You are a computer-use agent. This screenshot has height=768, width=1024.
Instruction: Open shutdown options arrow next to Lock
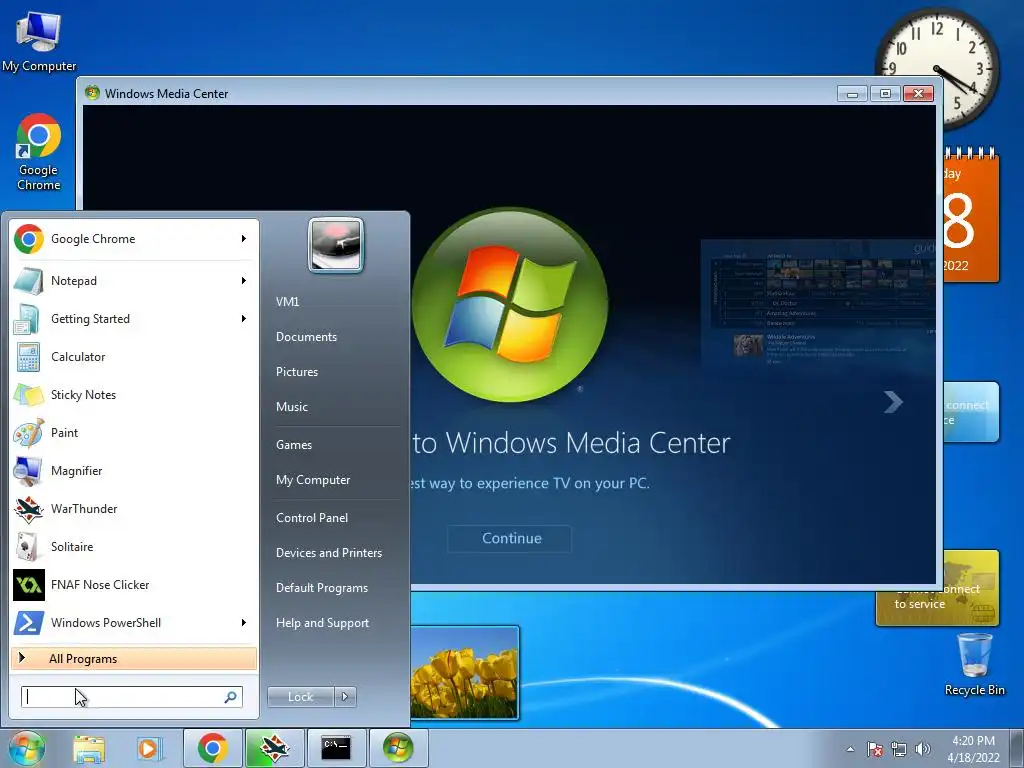coord(345,697)
